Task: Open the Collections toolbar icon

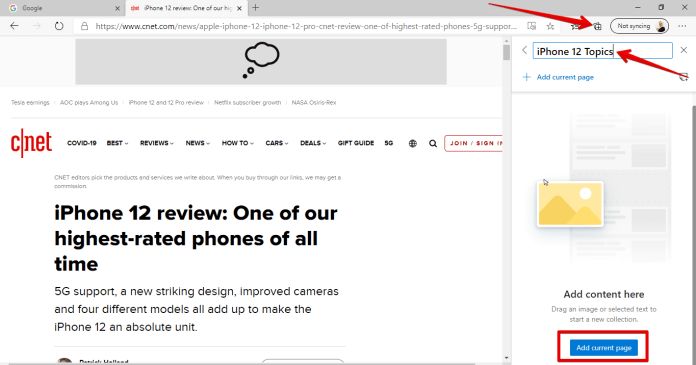Action: click(597, 26)
